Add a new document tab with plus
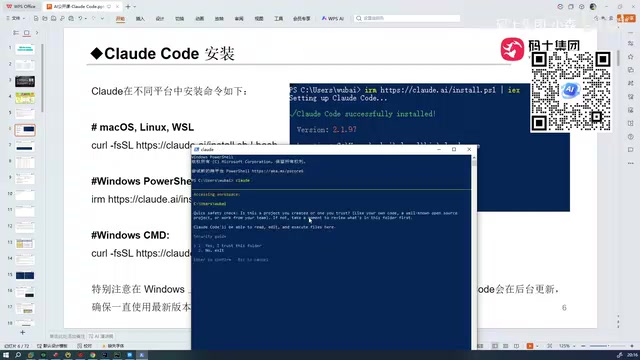640x360 pixels. tap(128, 7)
